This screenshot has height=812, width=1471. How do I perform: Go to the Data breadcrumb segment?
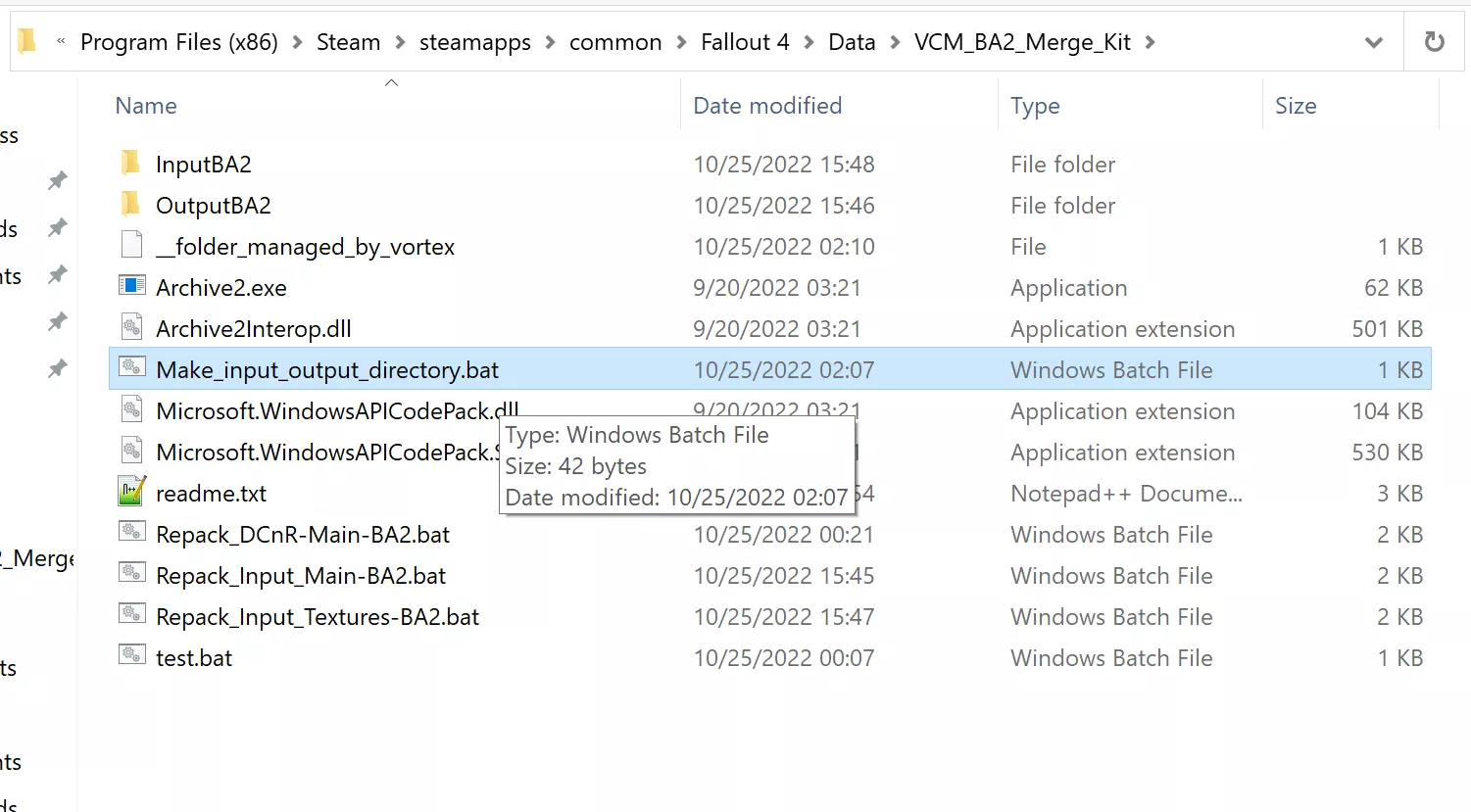click(852, 42)
